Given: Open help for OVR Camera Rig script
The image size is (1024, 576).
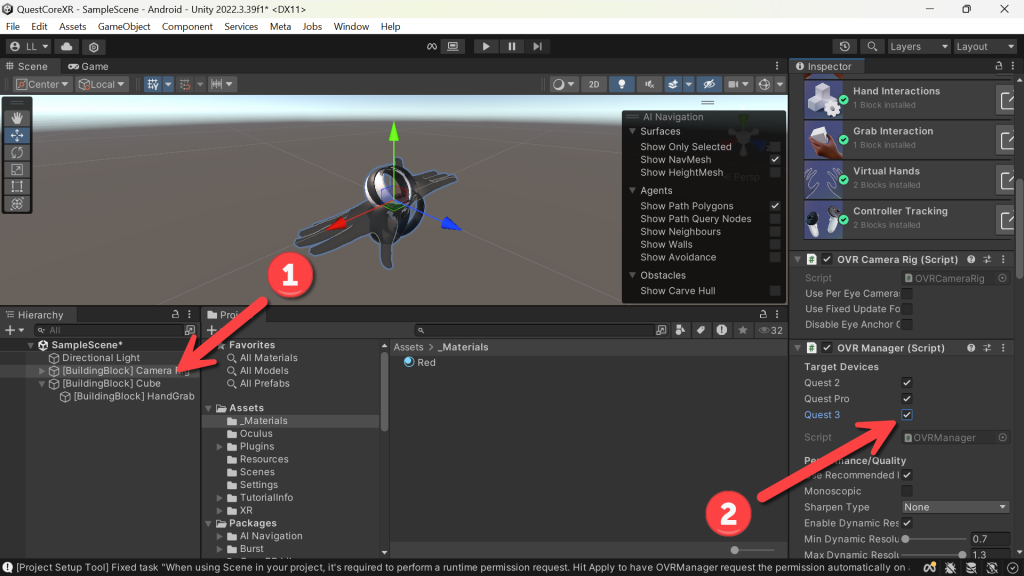Looking at the screenshot, I should 971,259.
